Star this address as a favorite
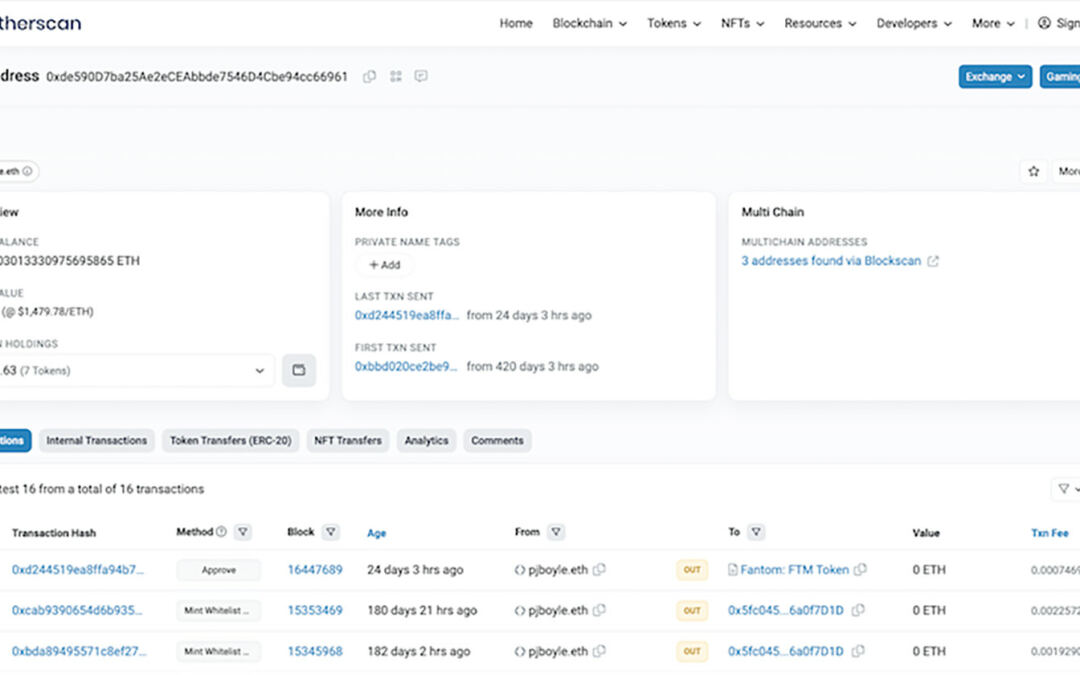This screenshot has width=1080, height=675. tap(1033, 171)
